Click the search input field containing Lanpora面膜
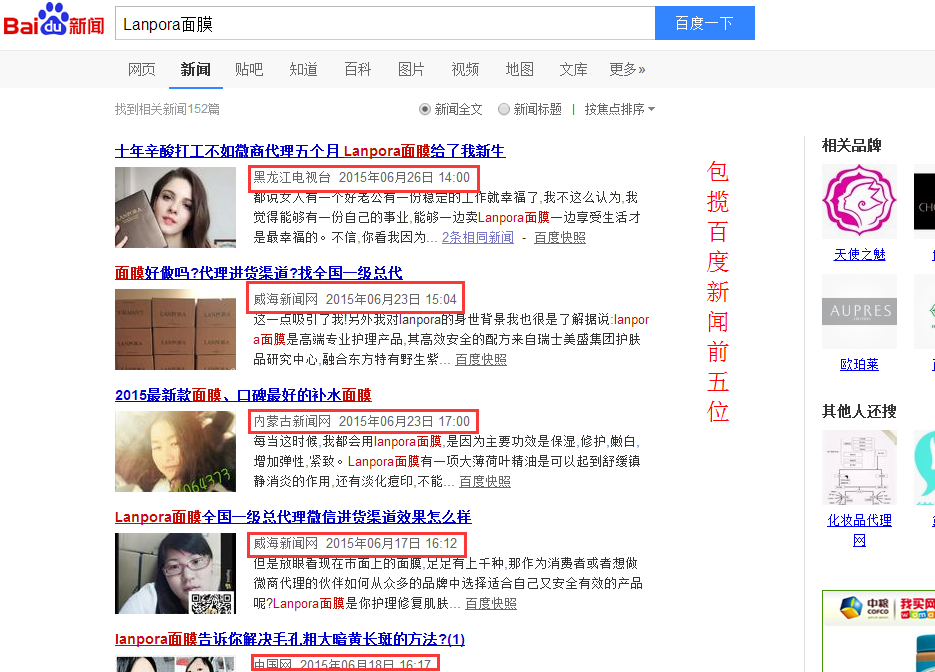 pos(385,23)
